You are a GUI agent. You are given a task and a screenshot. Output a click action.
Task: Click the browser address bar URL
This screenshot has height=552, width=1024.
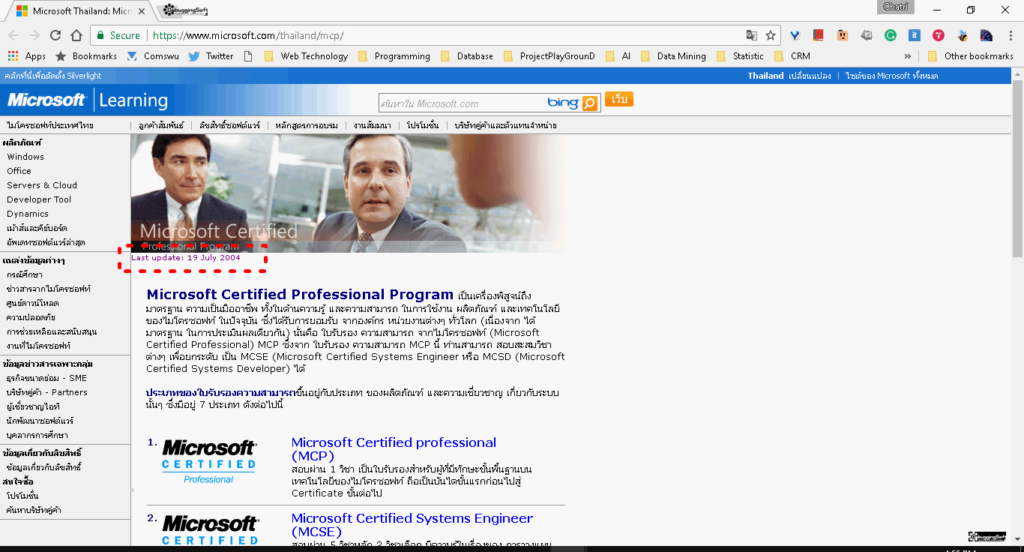tap(248, 35)
